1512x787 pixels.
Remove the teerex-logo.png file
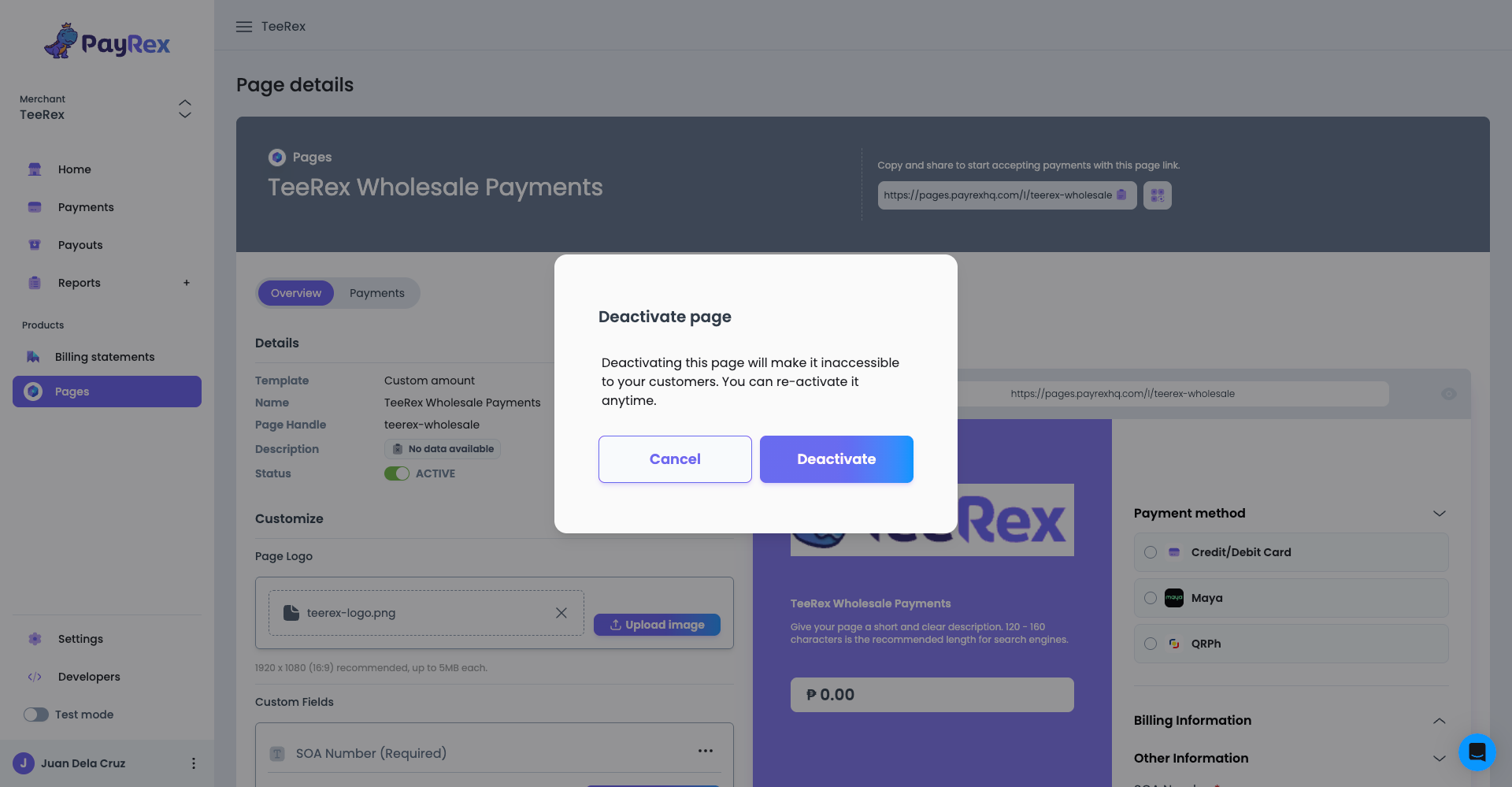tap(561, 613)
